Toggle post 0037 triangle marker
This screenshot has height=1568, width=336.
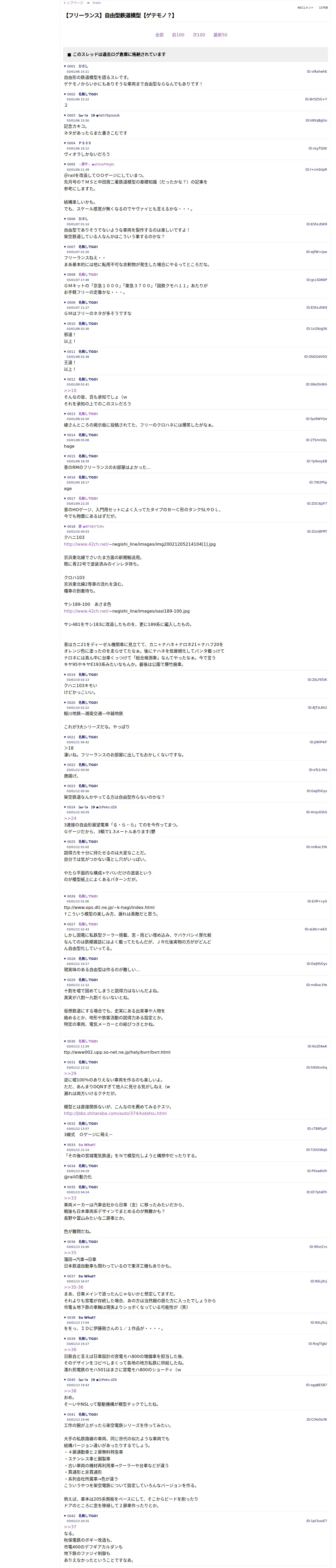[65, 1276]
